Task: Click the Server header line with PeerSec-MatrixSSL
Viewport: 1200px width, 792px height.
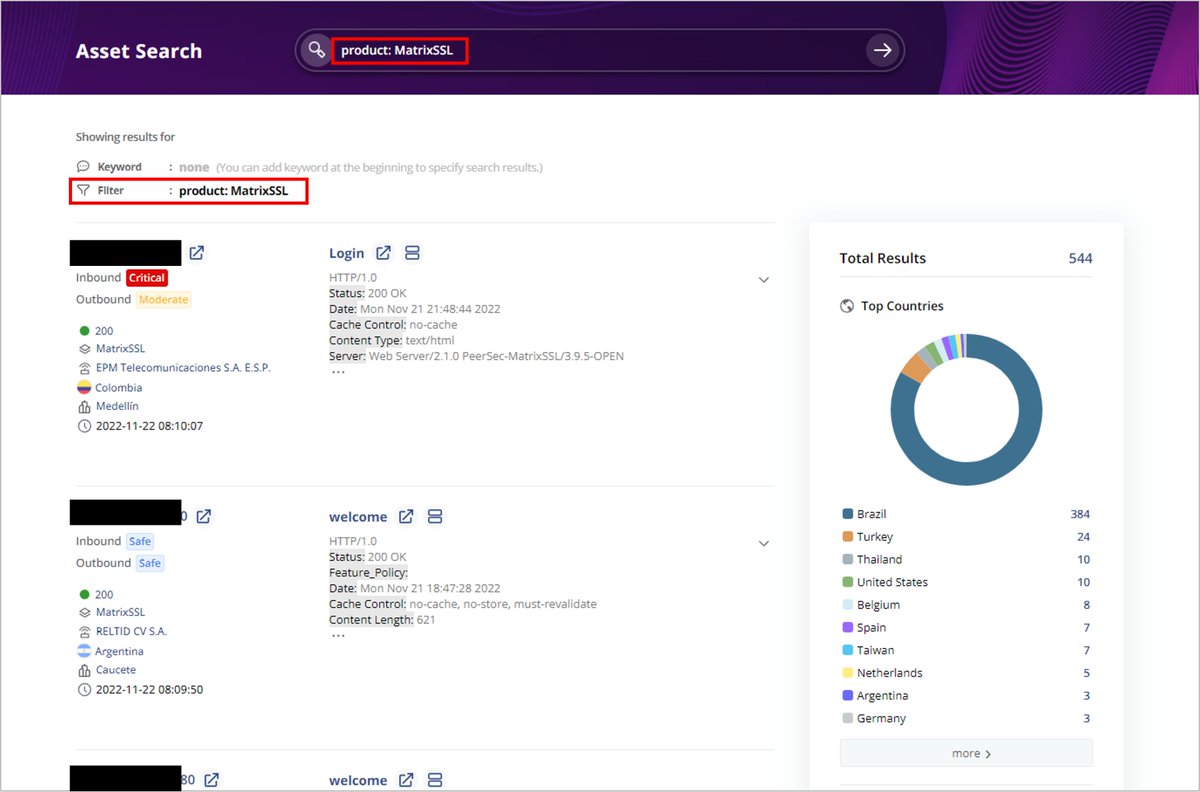Action: pyautogui.click(x=476, y=356)
